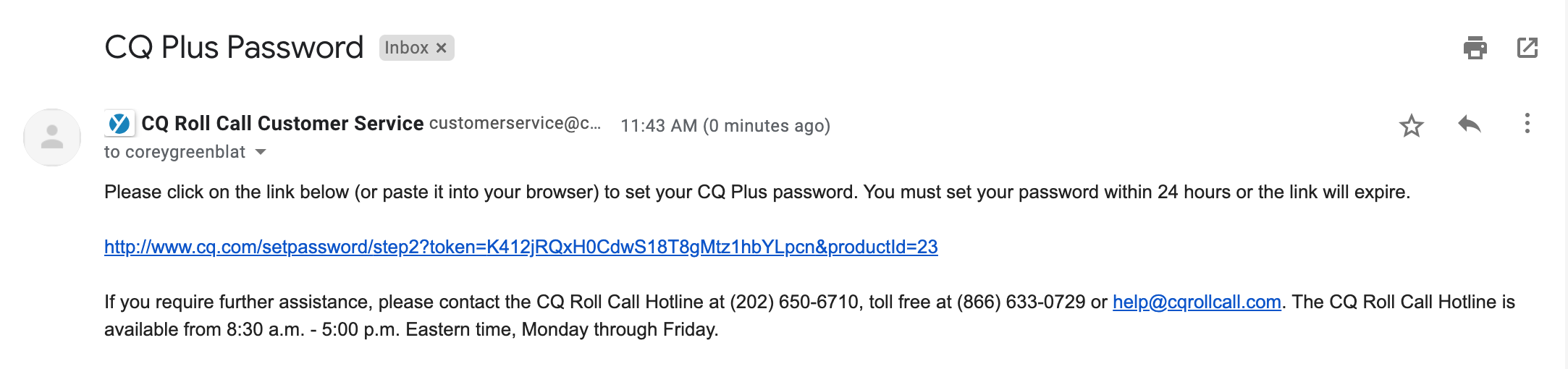Click the truncated customerservice sender address
Image resolution: width=1568 pixels, height=369 pixels.
[x=515, y=124]
